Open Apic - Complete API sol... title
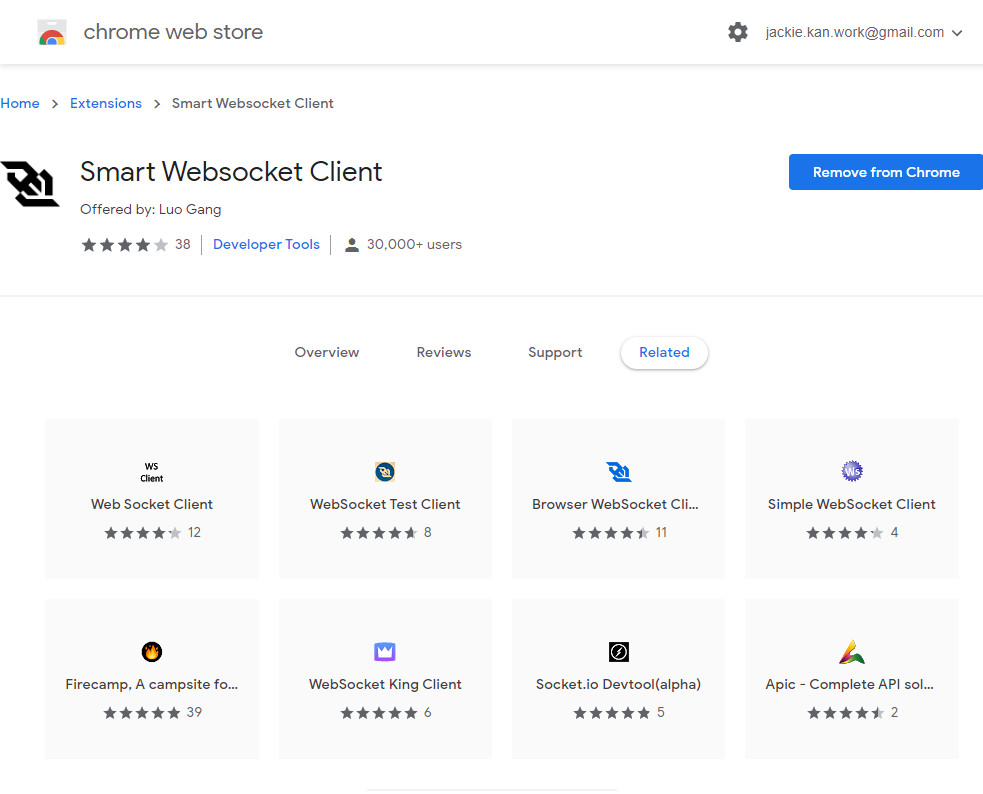983x794 pixels. (x=849, y=684)
